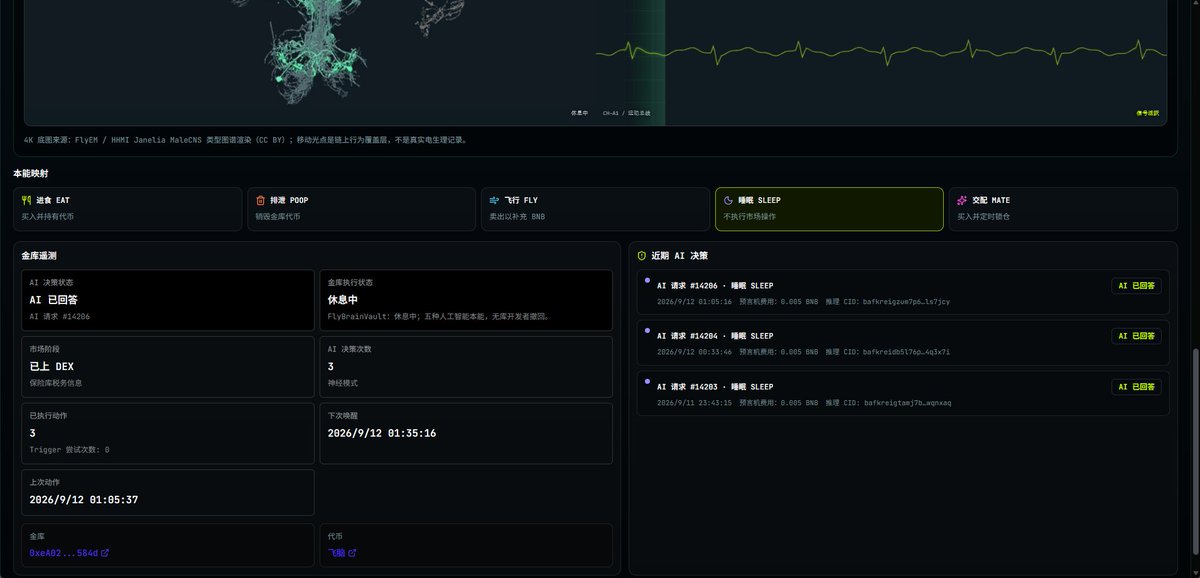The height and width of the screenshot is (578, 1200).
Task: Click the 下次唤醒 time 2026/9/12 01:35:16
Action: click(x=382, y=433)
